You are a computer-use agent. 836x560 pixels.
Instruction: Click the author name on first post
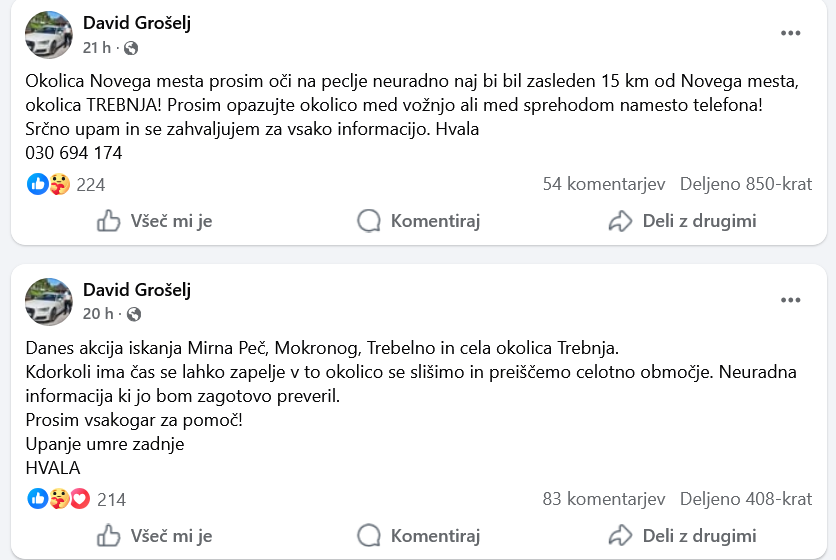click(x=136, y=23)
